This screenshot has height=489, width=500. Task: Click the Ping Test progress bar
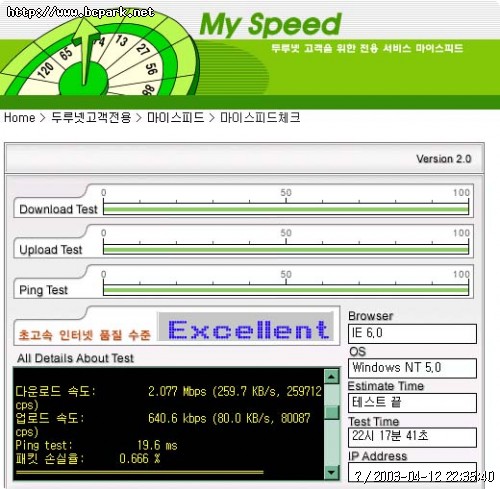click(286, 290)
